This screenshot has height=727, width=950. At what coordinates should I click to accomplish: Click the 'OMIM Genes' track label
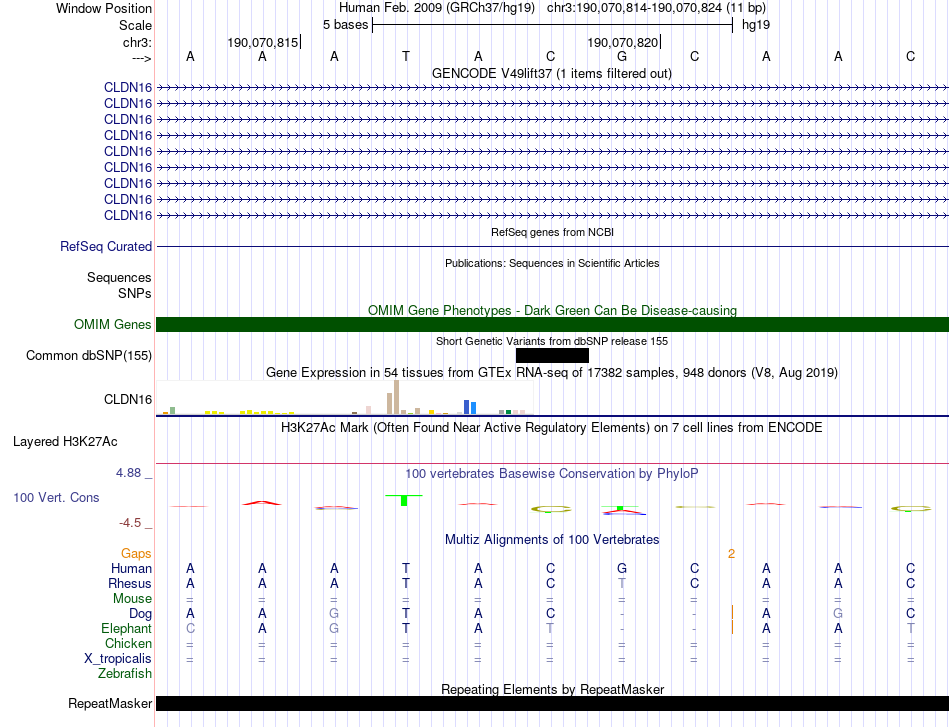click(113, 324)
